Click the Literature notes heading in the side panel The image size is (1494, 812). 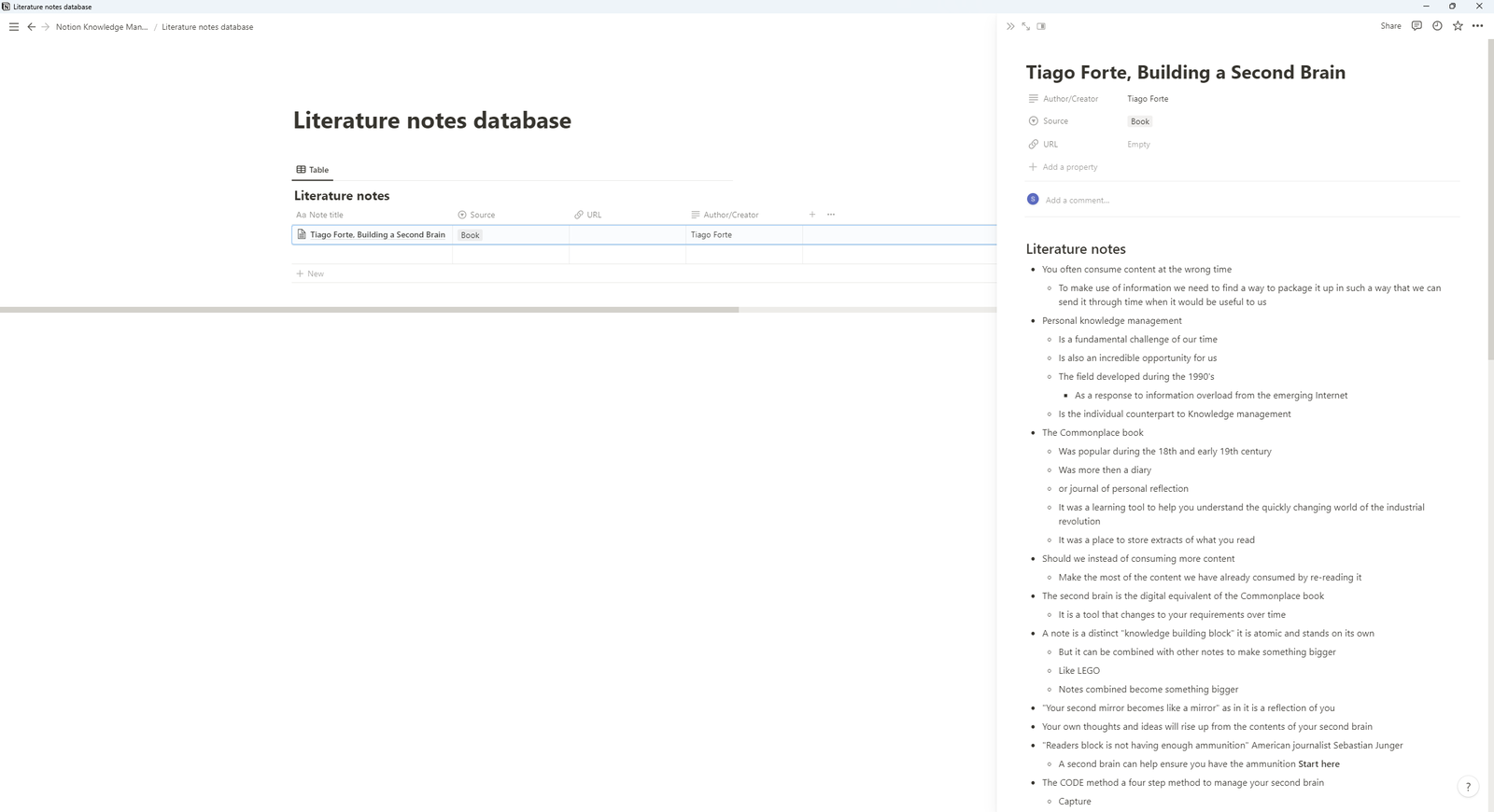pyautogui.click(x=1076, y=249)
